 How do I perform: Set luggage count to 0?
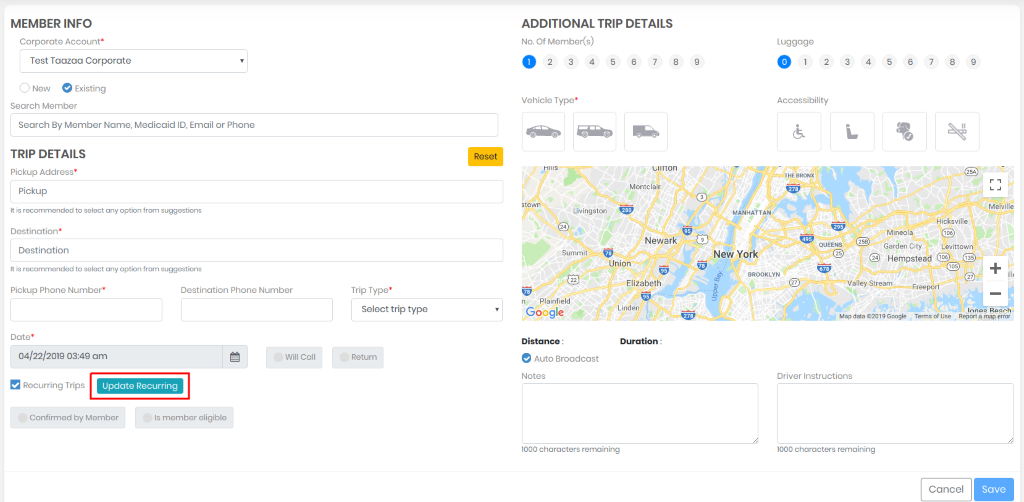[x=784, y=62]
